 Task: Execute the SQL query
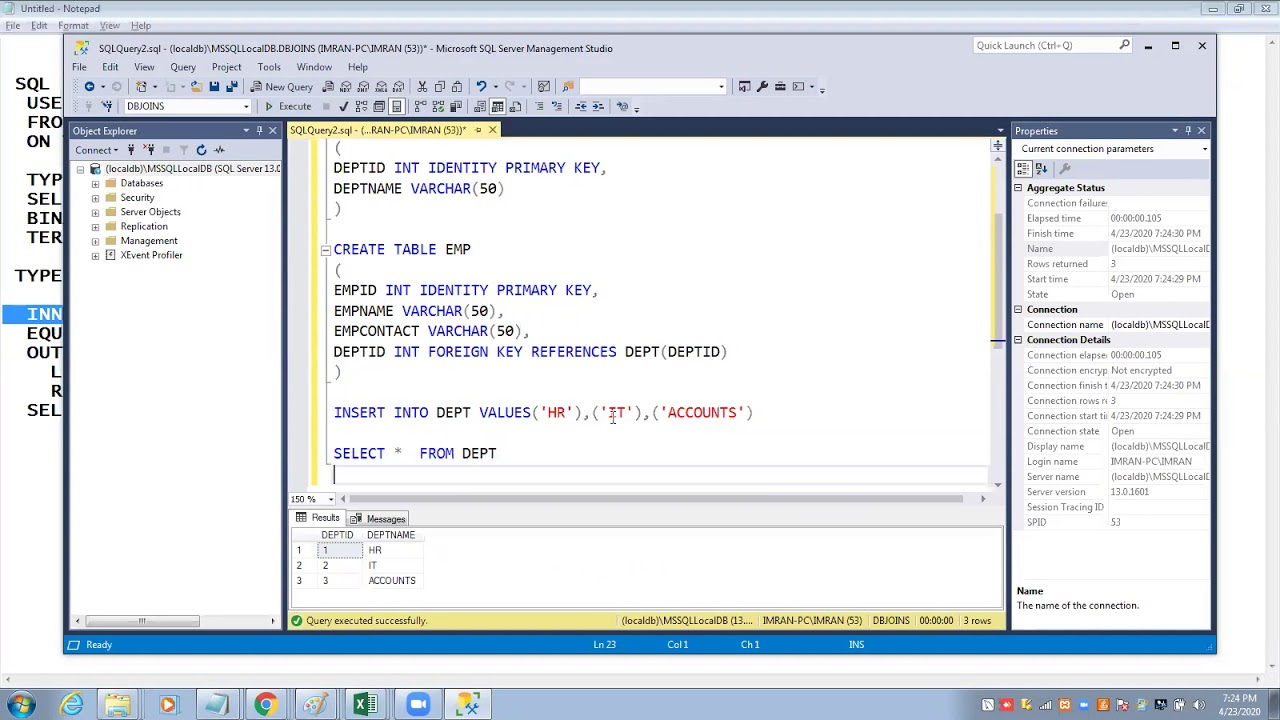click(x=288, y=106)
